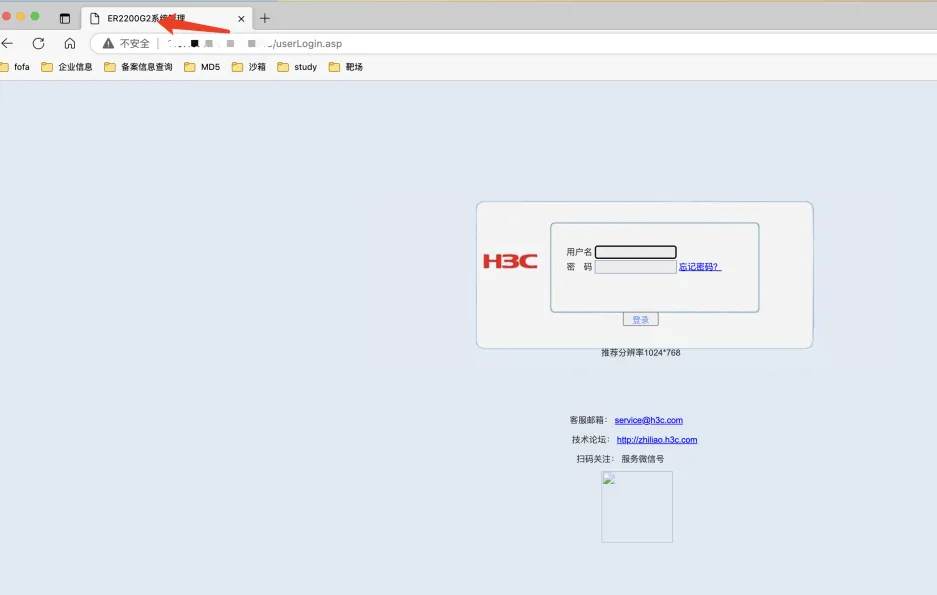Click the 不安全 label in address bar
The height and width of the screenshot is (595, 937).
[x=134, y=44]
